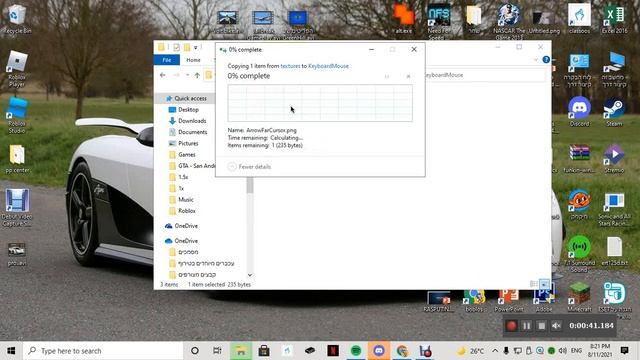Cancel the copy operation
This screenshot has height=360, width=640.
[x=408, y=76]
